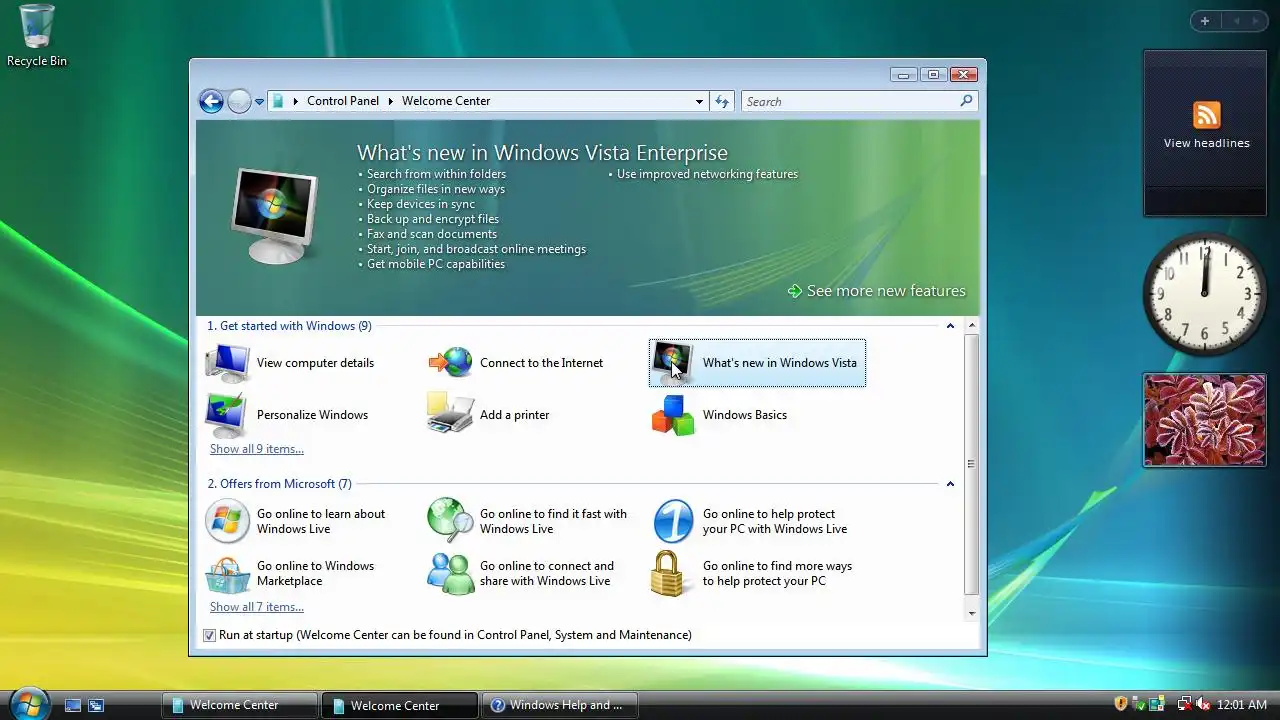Viewport: 1280px width, 720px height.
Task: Click the monitor image in the banner
Action: 275,215
